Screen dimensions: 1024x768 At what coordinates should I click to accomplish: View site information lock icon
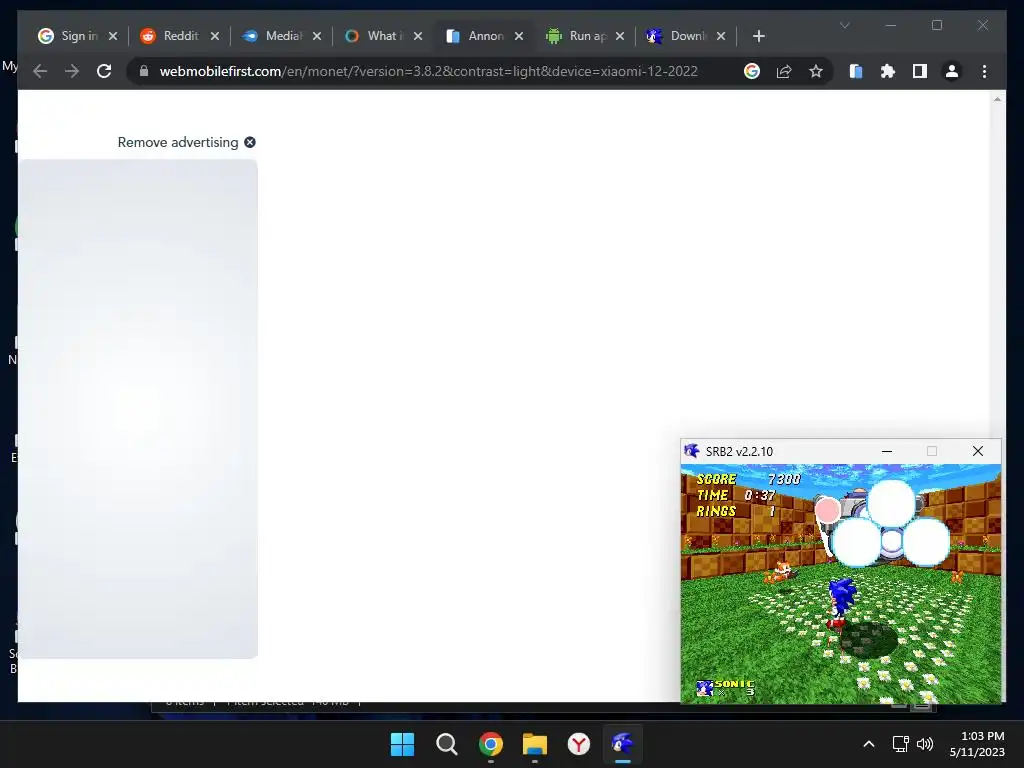[x=144, y=71]
